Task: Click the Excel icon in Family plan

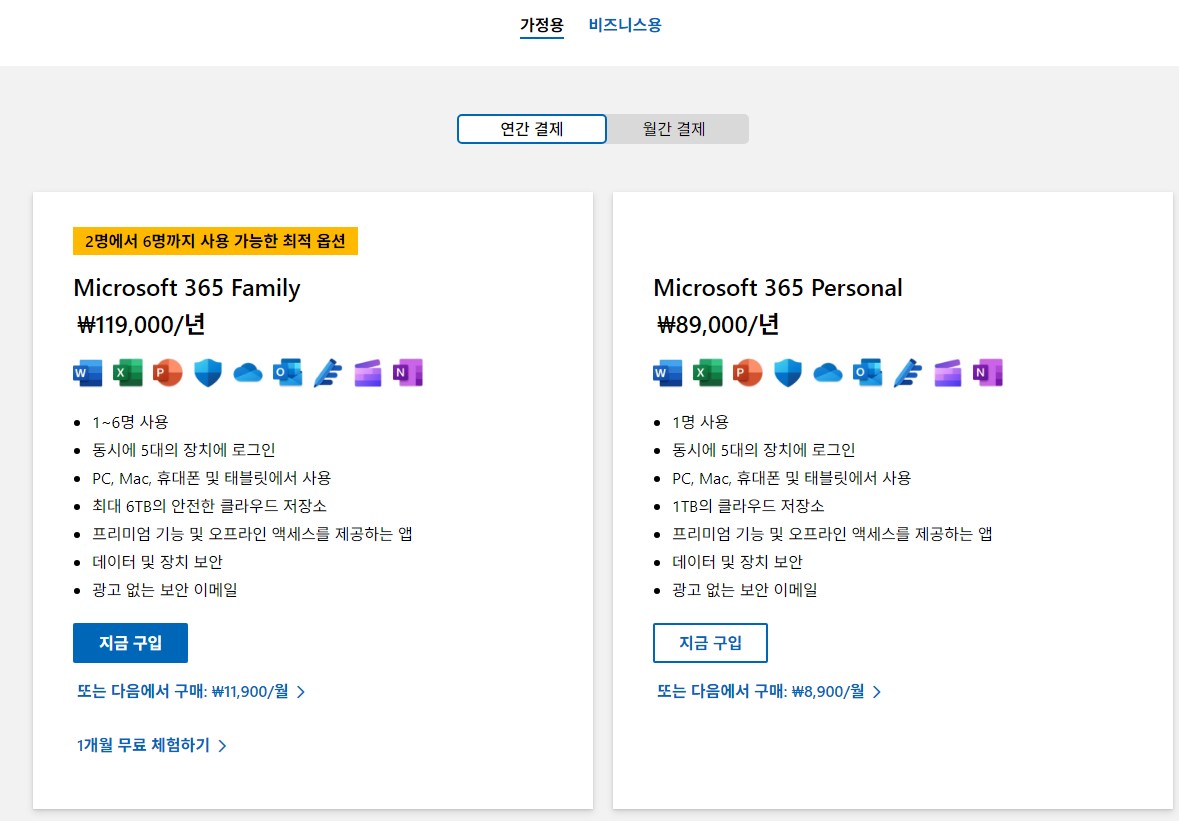Action: click(x=127, y=373)
